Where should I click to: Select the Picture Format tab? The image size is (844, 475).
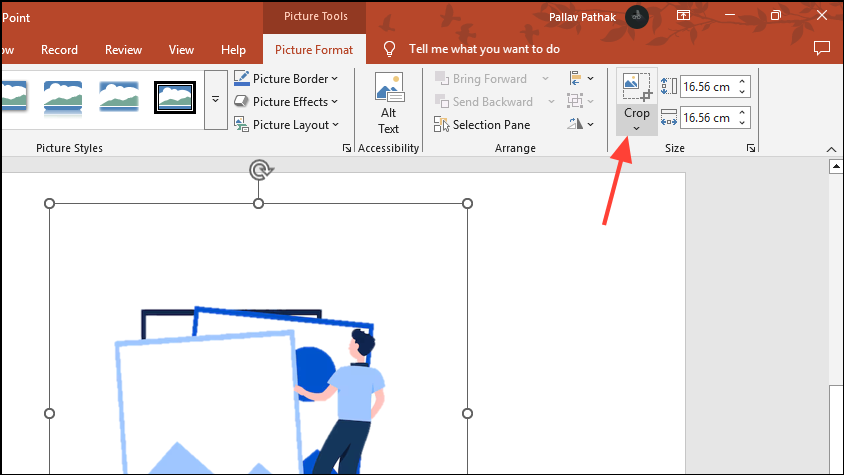click(314, 50)
